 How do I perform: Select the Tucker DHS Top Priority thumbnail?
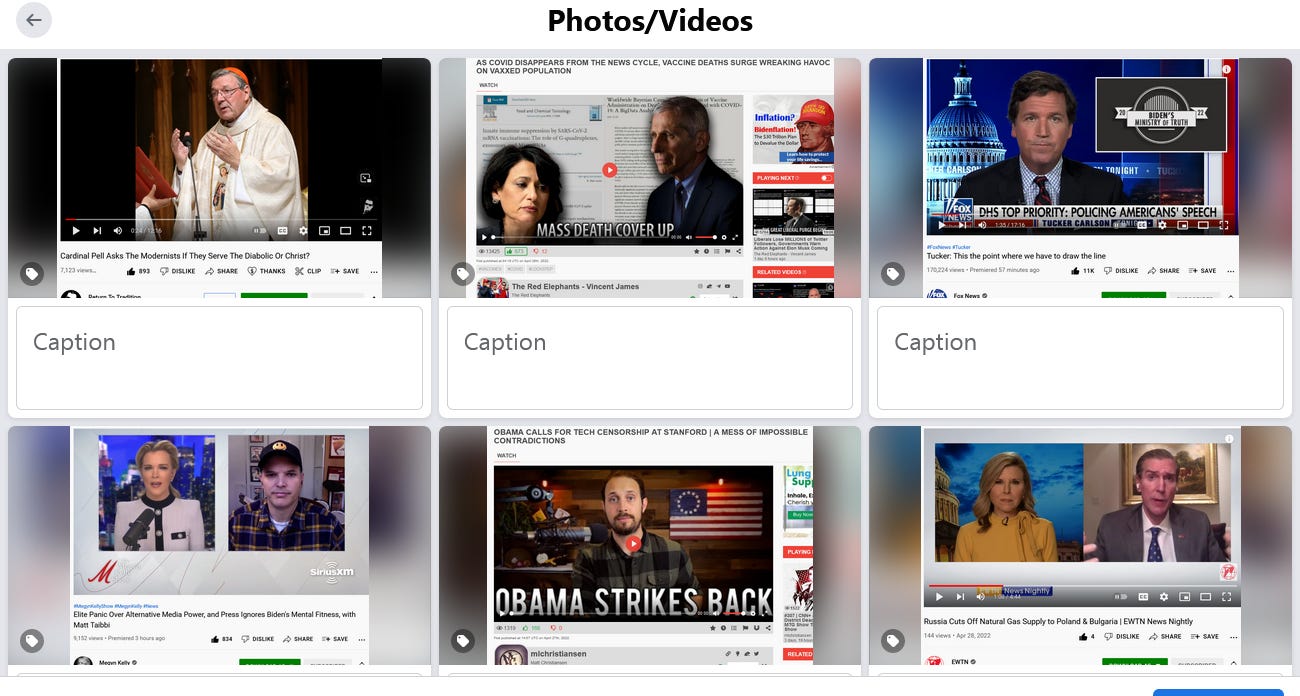(x=1080, y=178)
